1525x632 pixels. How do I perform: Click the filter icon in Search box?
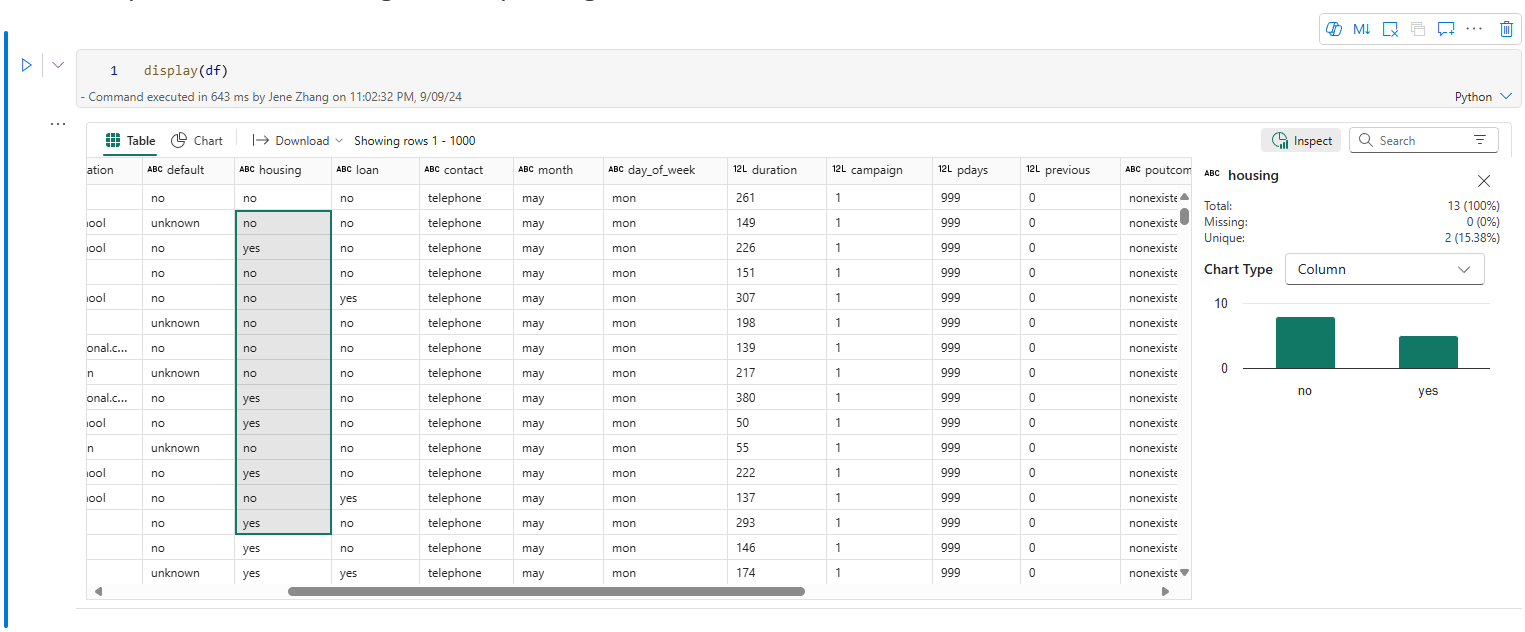pos(1480,141)
